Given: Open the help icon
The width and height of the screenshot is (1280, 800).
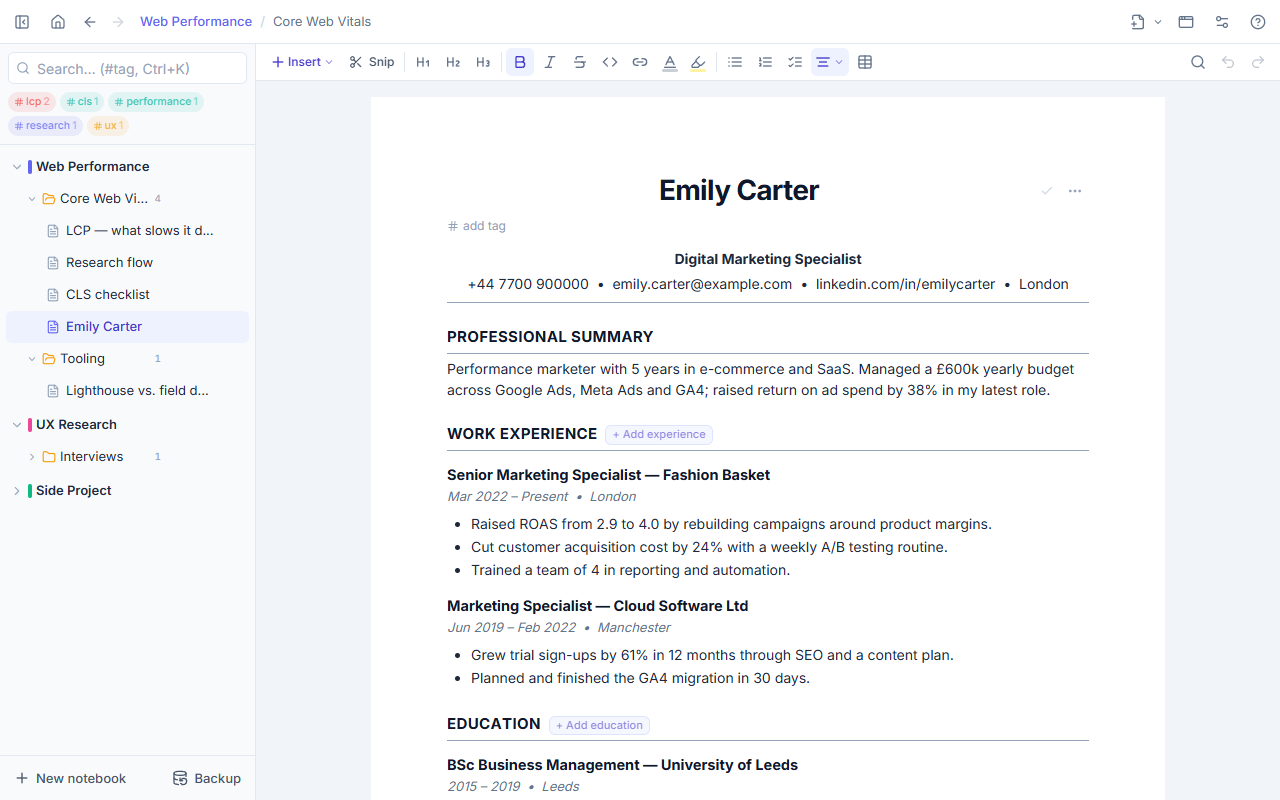Looking at the screenshot, I should (1258, 22).
